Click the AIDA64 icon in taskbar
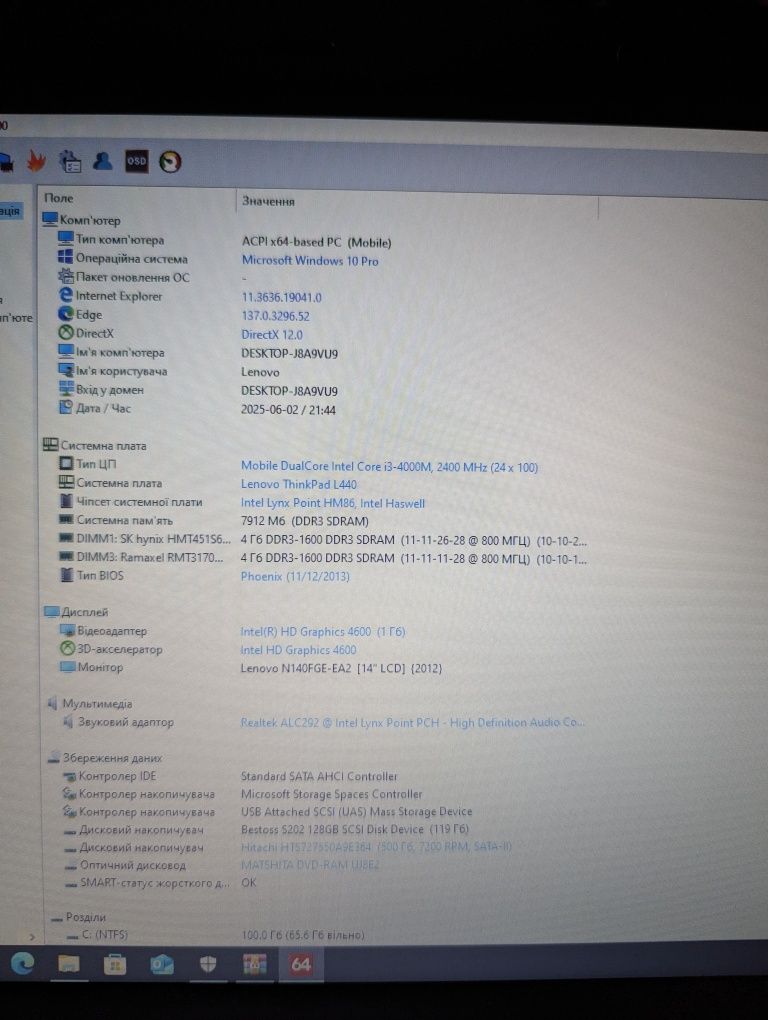This screenshot has width=768, height=1020. (x=300, y=964)
